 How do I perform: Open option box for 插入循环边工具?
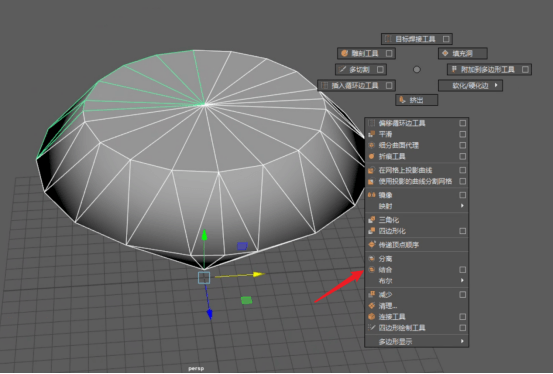(x=389, y=85)
